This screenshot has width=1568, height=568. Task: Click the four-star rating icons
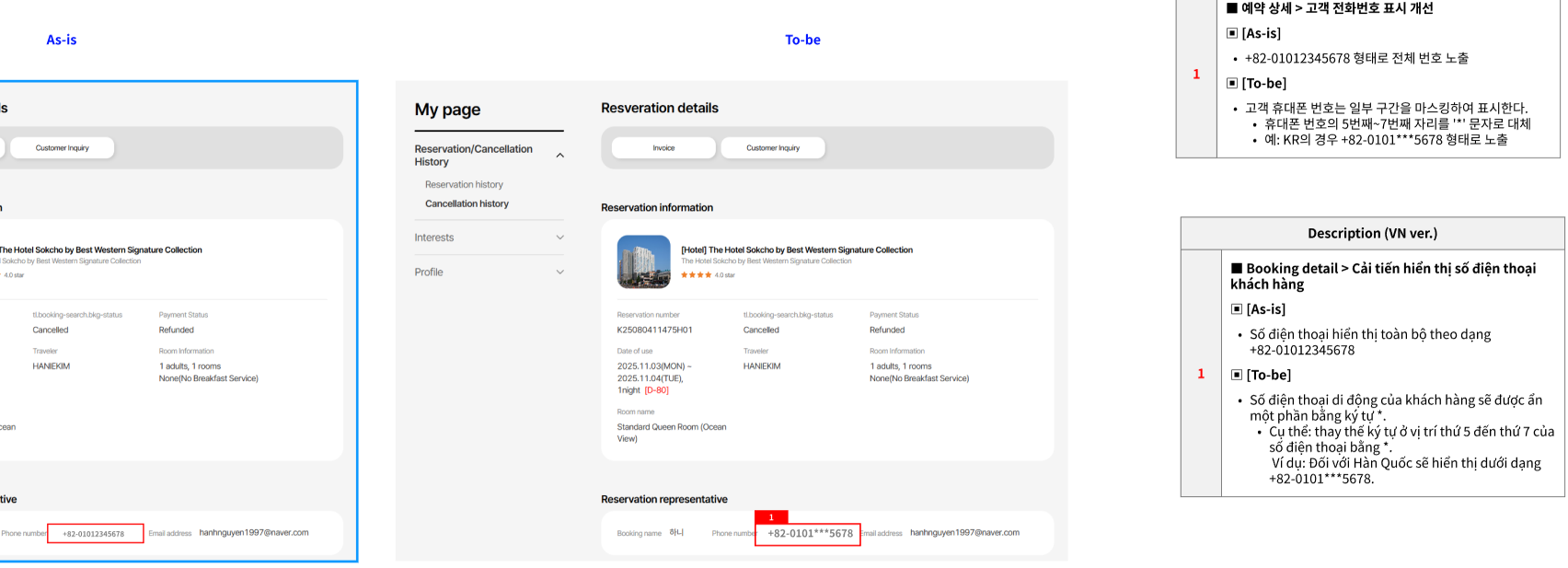696,275
